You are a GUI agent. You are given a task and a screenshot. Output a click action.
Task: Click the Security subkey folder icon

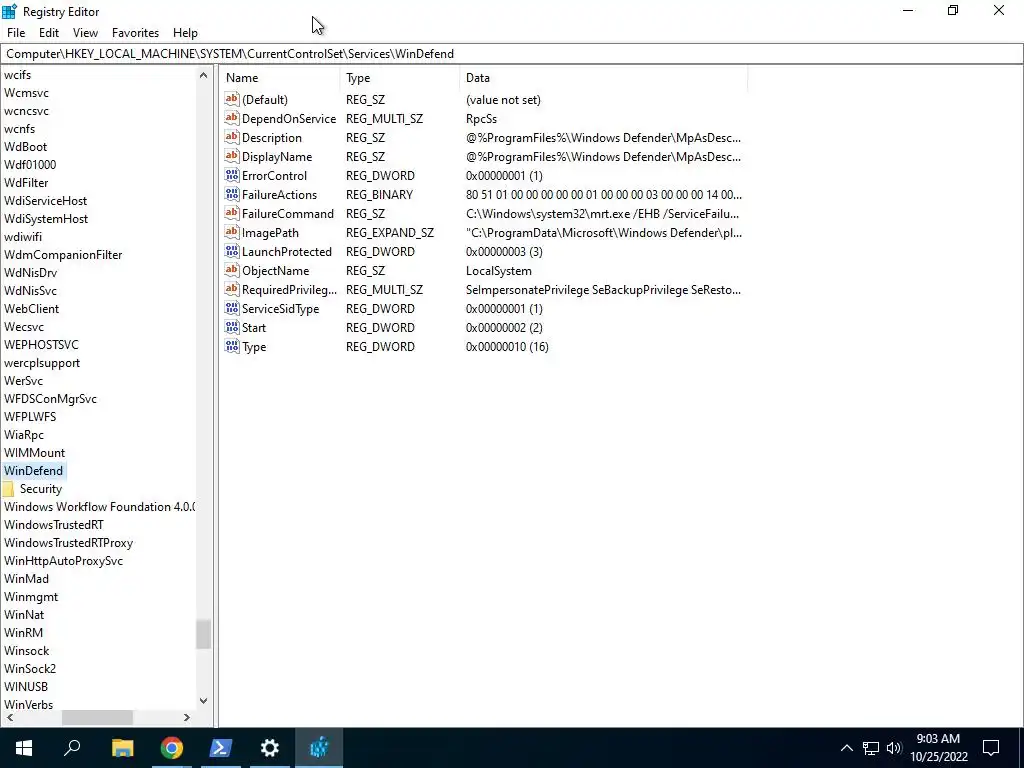coord(8,488)
